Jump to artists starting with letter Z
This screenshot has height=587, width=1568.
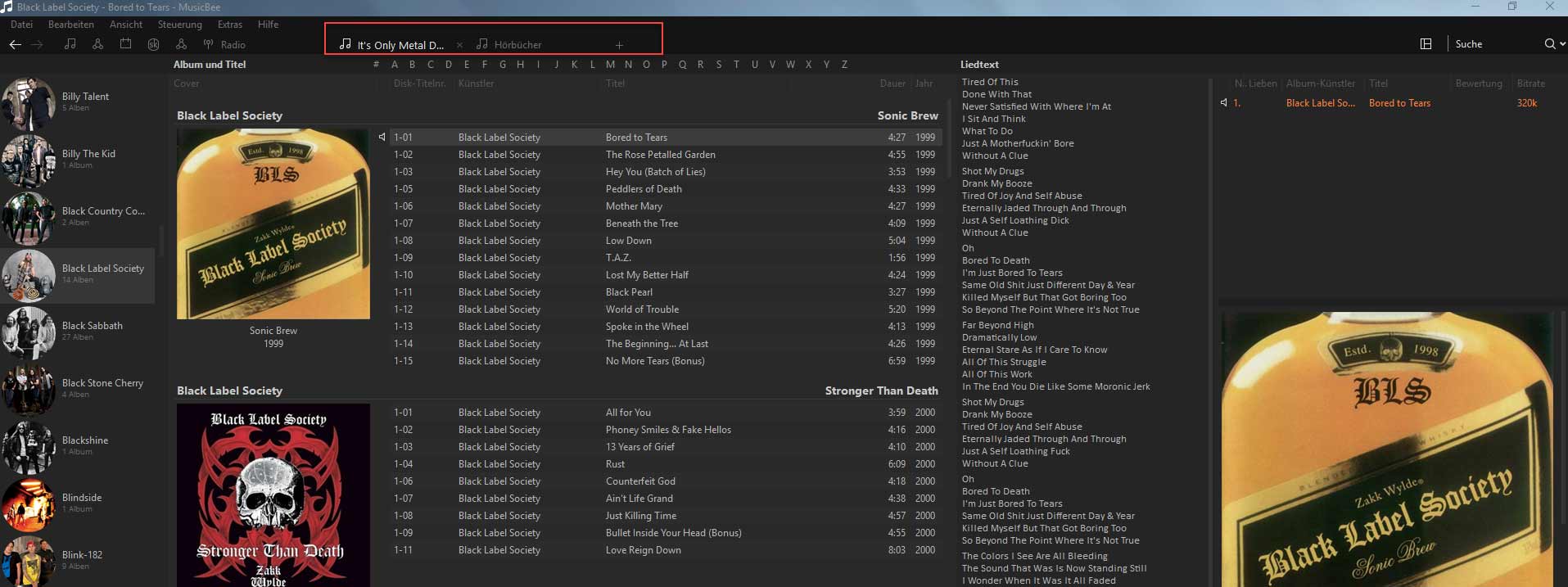click(x=844, y=65)
